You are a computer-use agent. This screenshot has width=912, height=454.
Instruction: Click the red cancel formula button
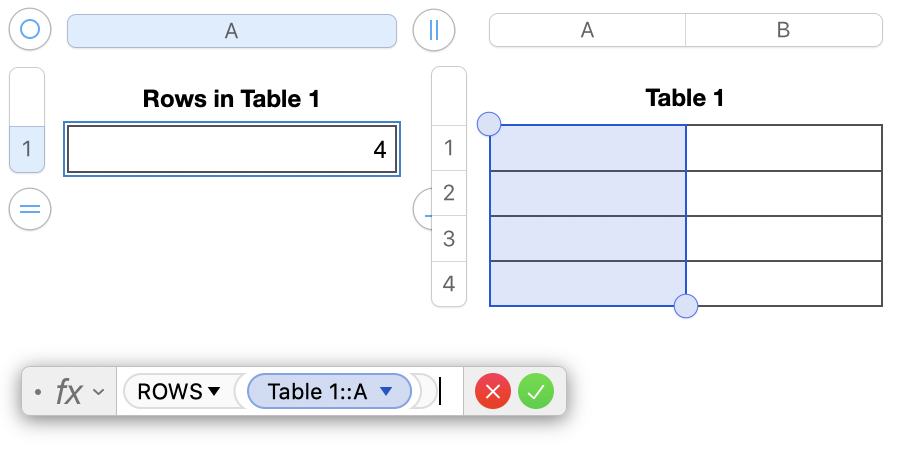(x=492, y=392)
